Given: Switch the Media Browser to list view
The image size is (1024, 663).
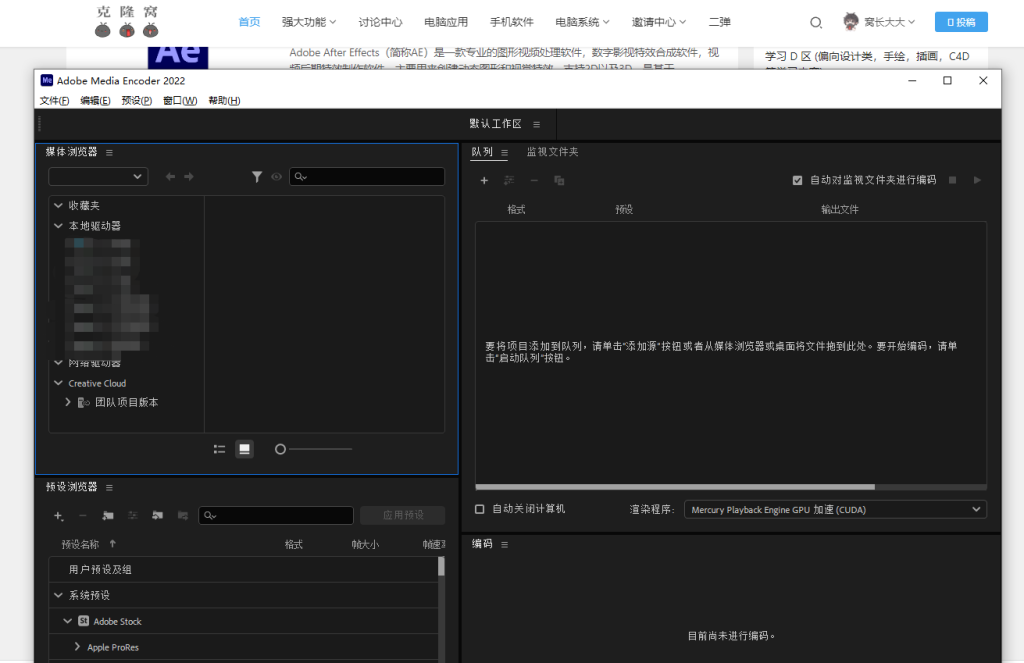Looking at the screenshot, I should tap(219, 449).
